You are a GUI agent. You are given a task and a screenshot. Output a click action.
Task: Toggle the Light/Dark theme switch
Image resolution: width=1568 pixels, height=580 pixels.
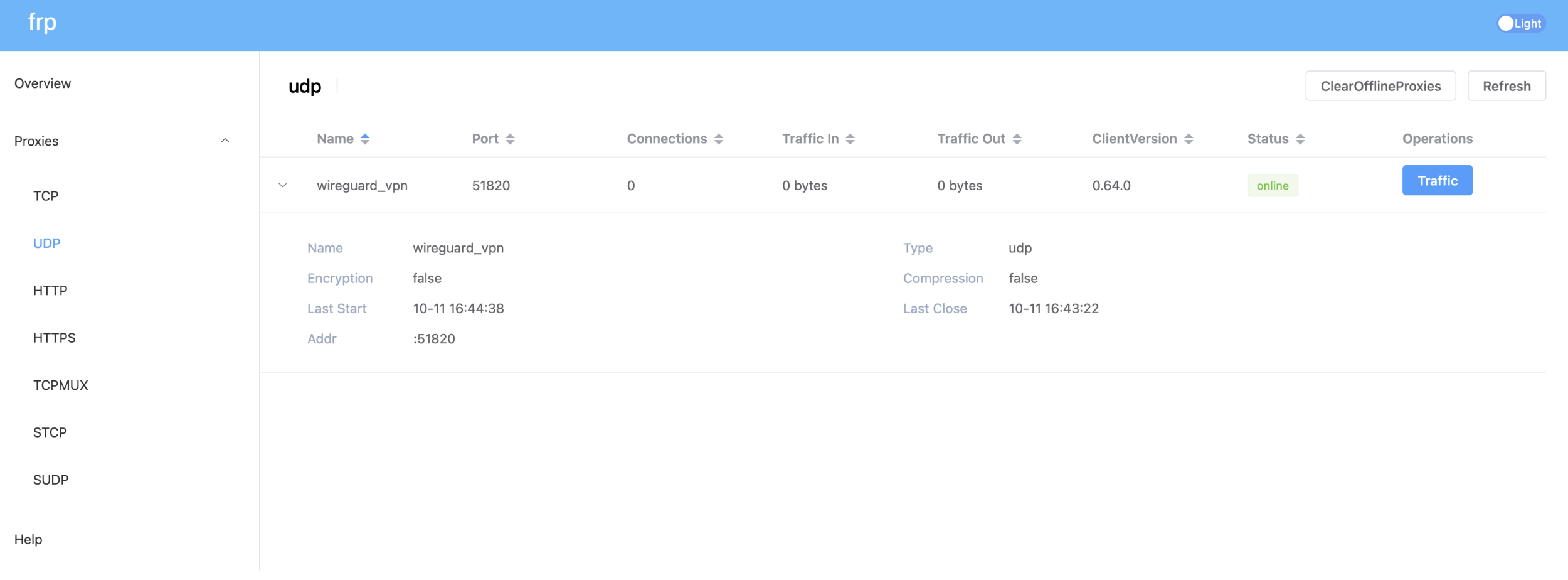click(1520, 24)
